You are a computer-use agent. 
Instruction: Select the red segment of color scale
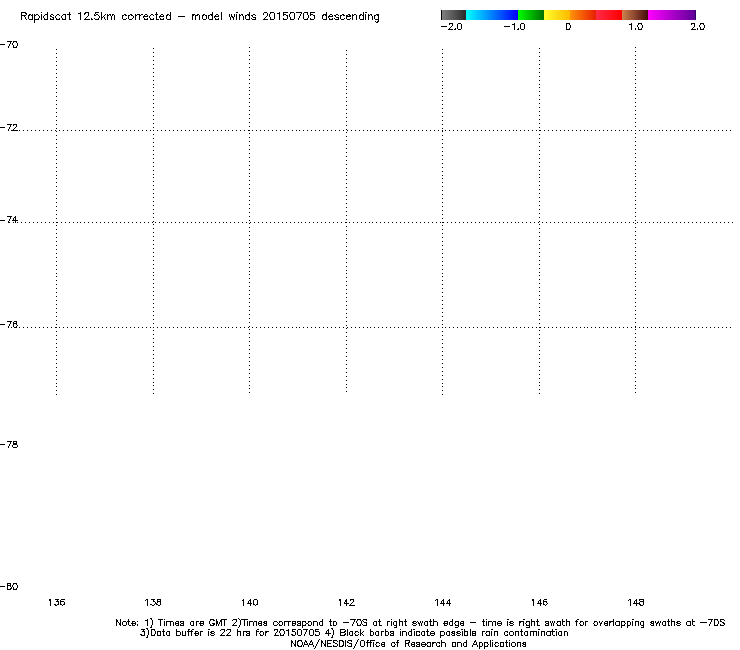point(609,15)
